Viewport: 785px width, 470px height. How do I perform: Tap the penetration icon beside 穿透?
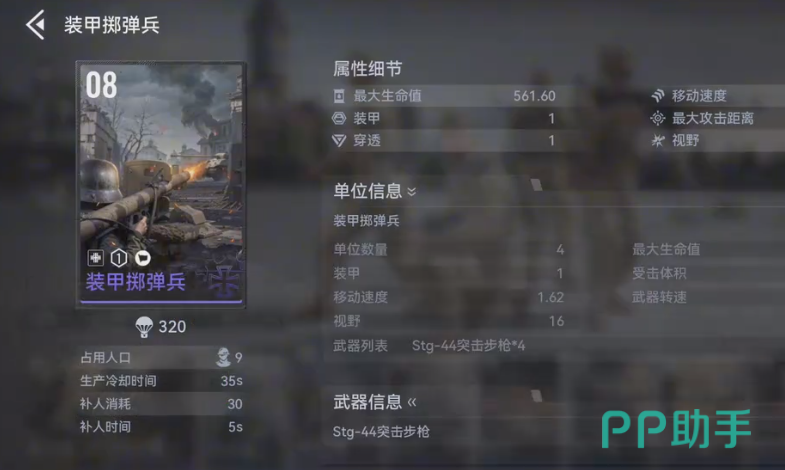point(339,141)
